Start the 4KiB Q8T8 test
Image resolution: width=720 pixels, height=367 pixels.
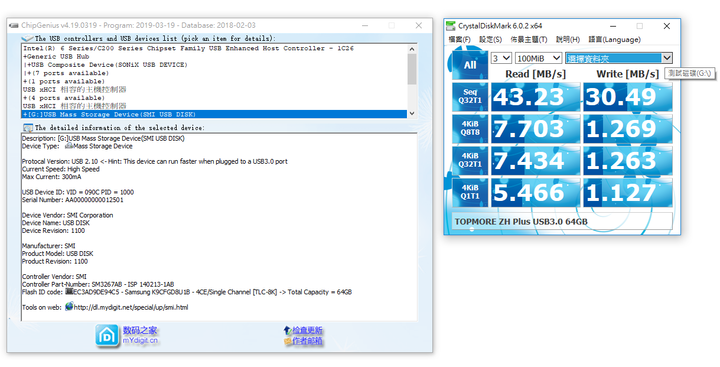pyautogui.click(x=470, y=128)
